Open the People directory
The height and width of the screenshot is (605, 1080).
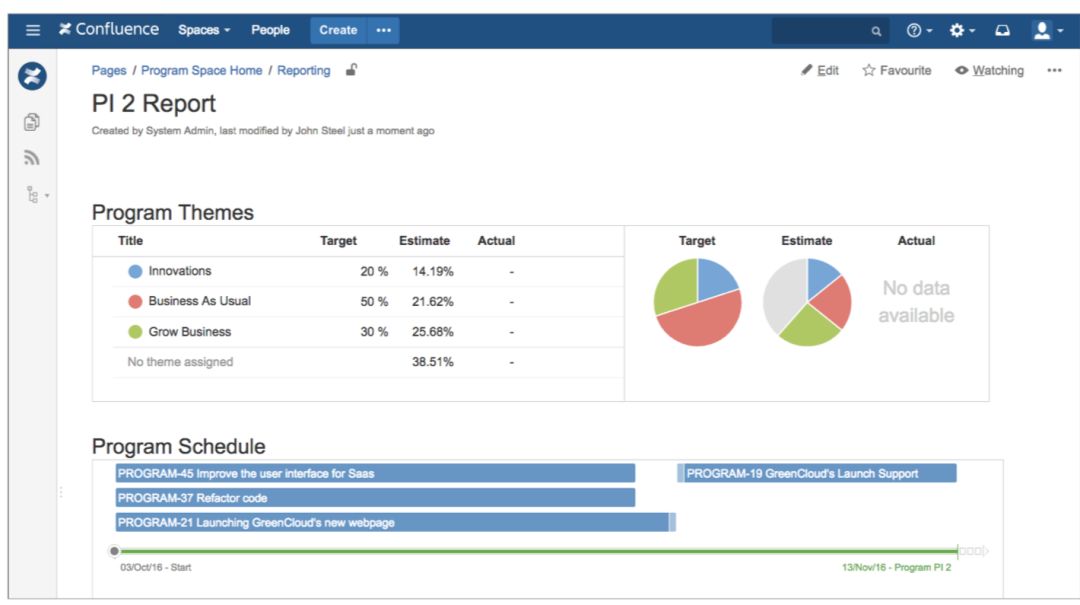(x=270, y=30)
